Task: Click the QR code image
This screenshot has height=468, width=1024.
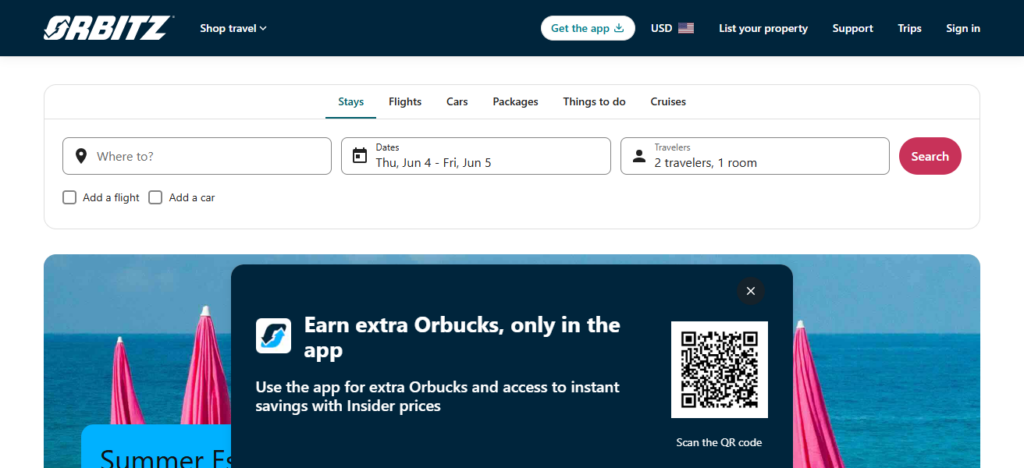Action: 719,369
